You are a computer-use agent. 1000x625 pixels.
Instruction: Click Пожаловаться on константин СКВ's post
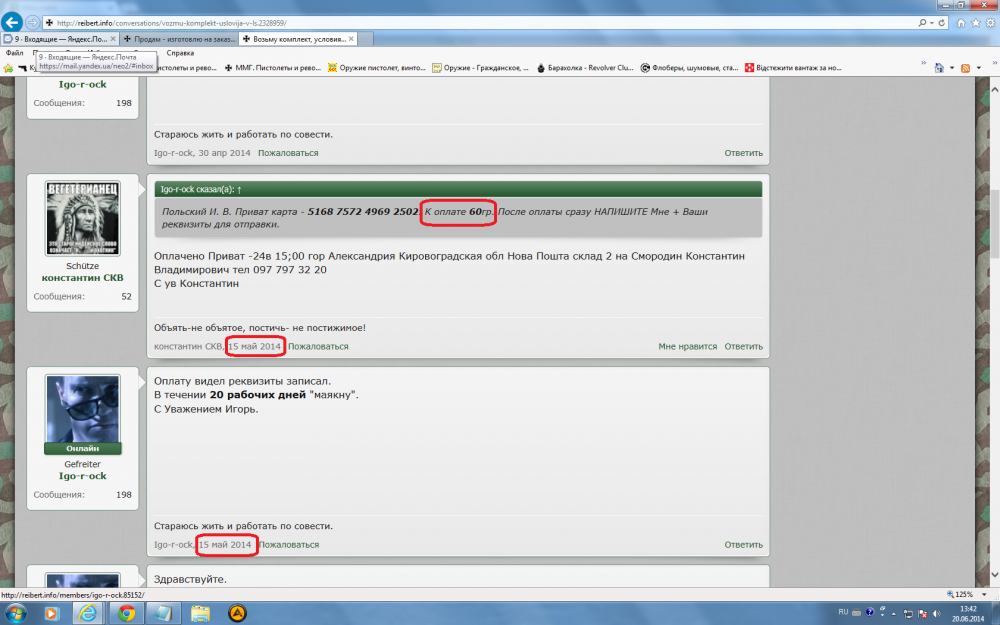tap(318, 346)
